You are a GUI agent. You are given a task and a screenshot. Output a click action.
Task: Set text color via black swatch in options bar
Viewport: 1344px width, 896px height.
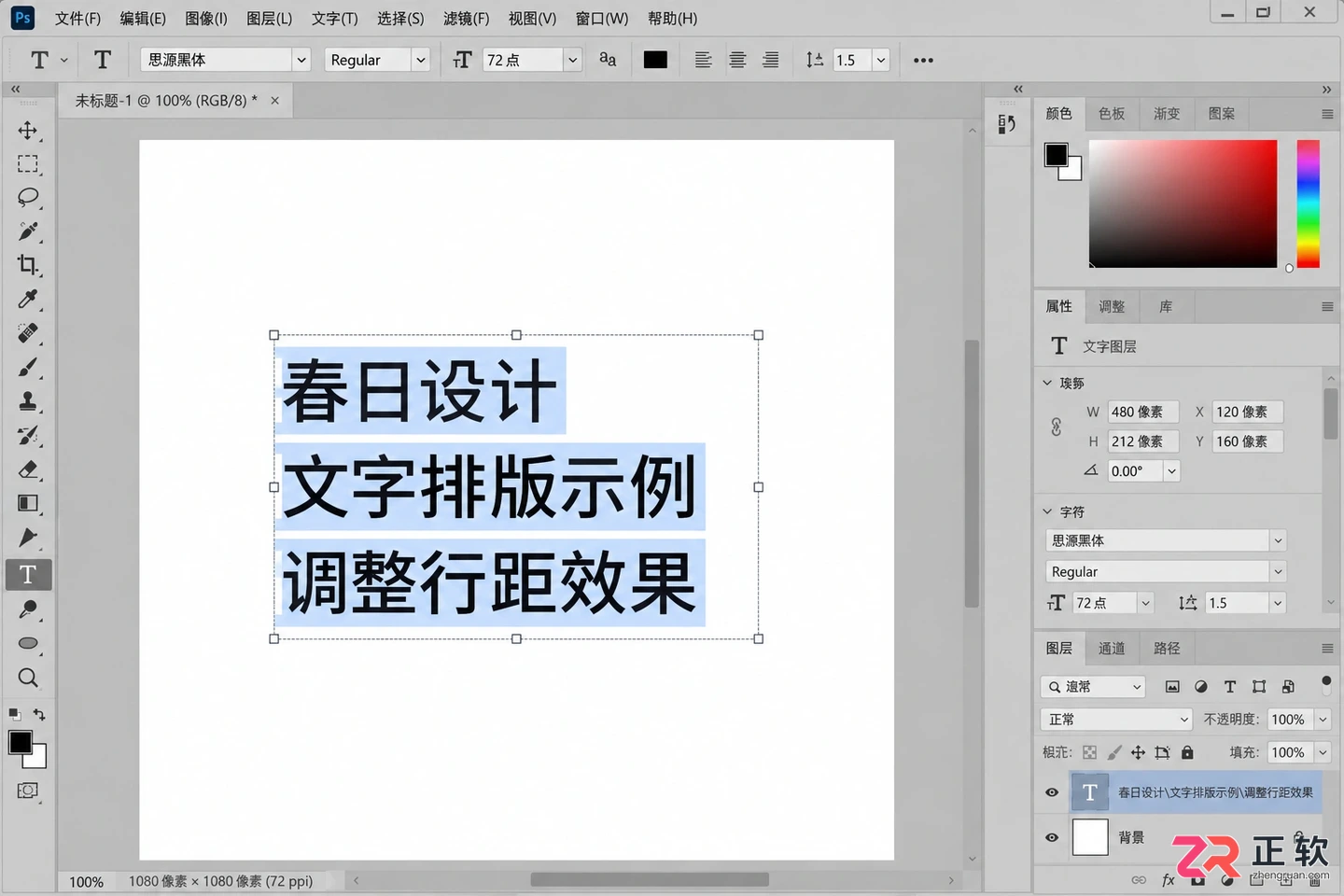click(x=655, y=60)
